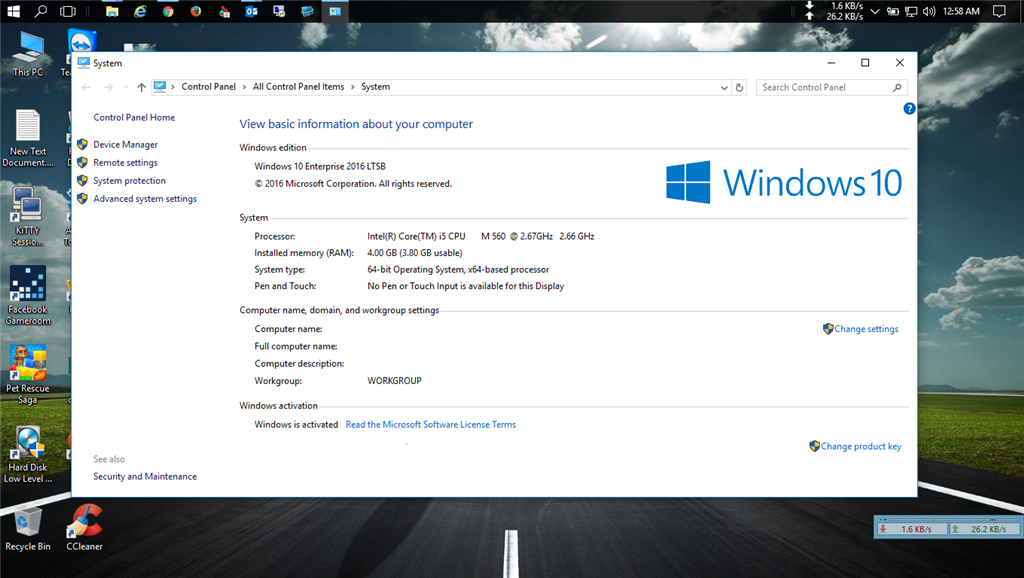Click Change product key
This screenshot has width=1024, height=578.
(x=860, y=447)
